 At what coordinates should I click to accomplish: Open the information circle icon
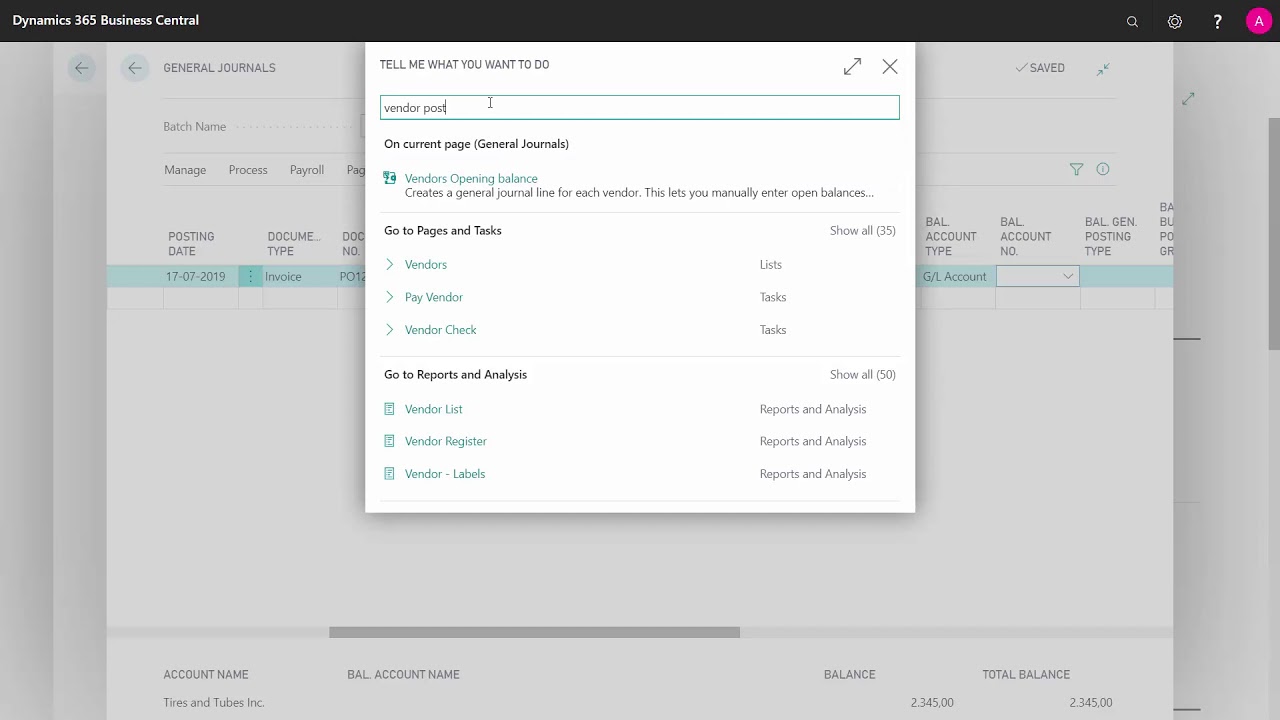(1103, 169)
